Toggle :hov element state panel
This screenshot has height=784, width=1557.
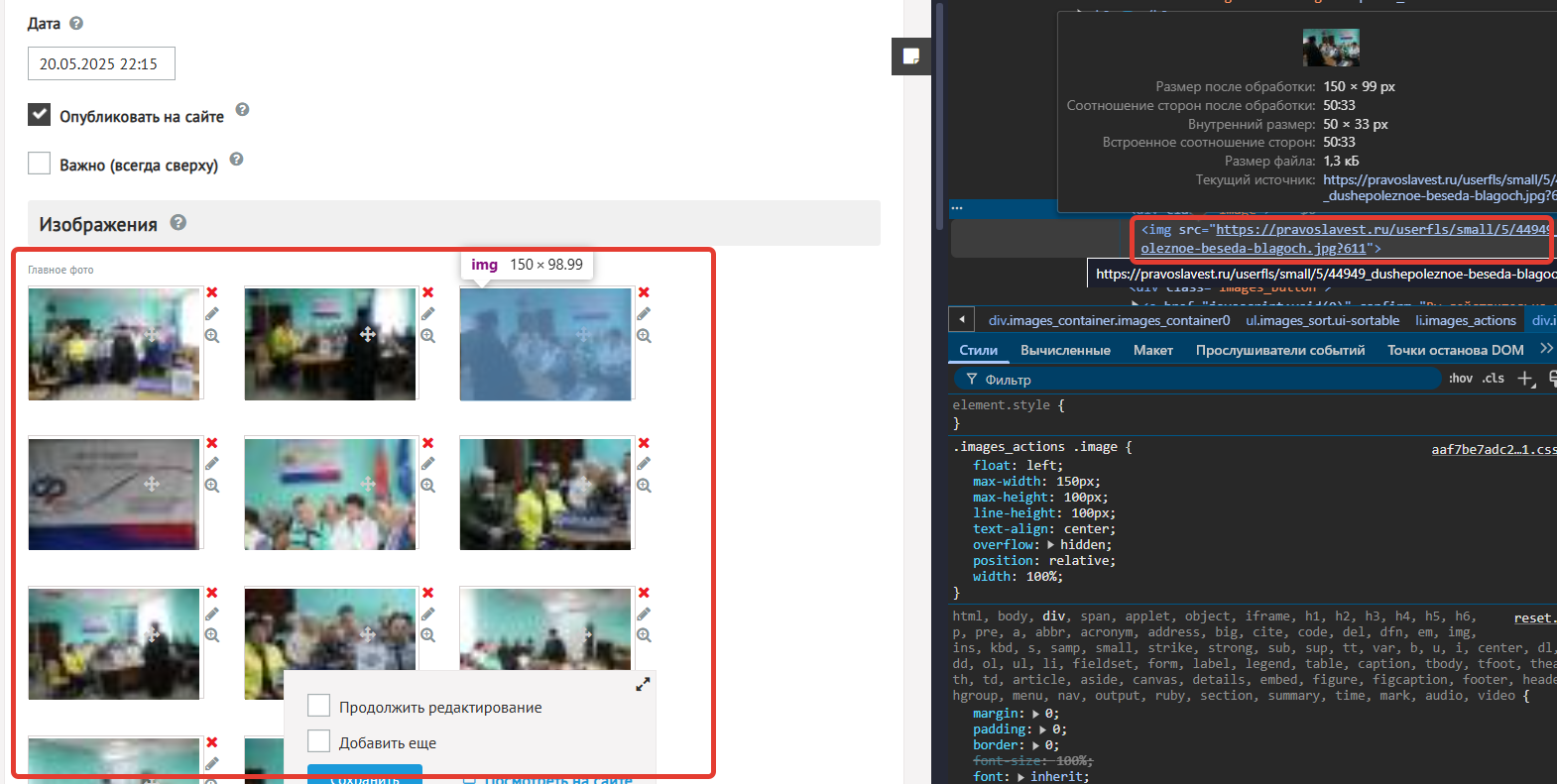click(1461, 379)
